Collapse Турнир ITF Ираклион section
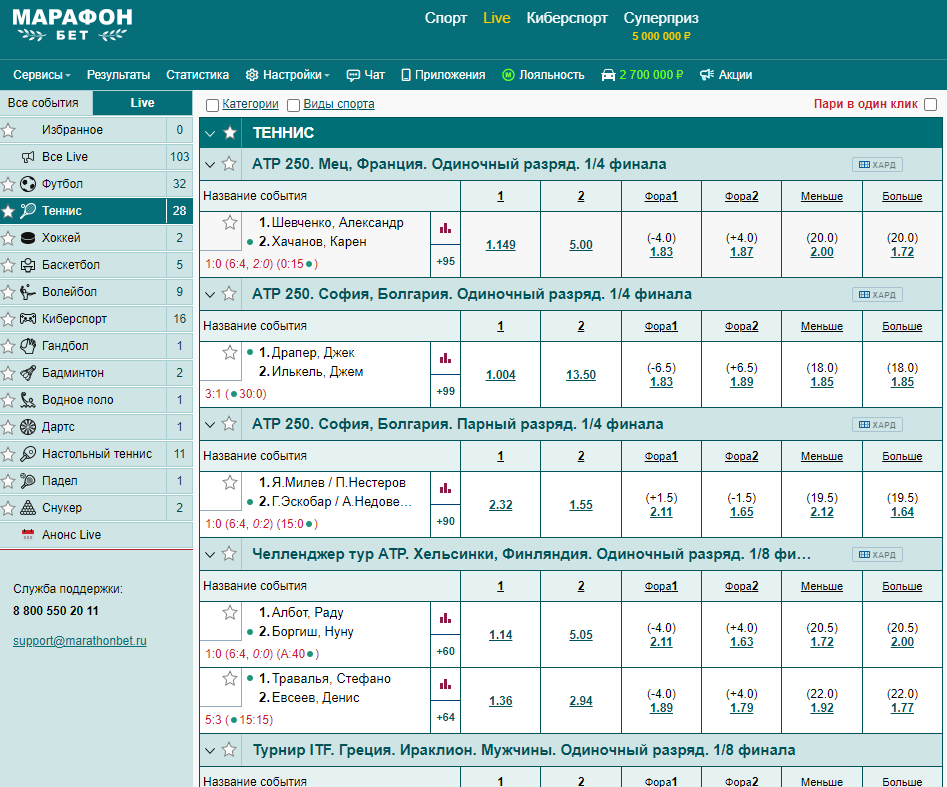This screenshot has width=947, height=787. (210, 751)
